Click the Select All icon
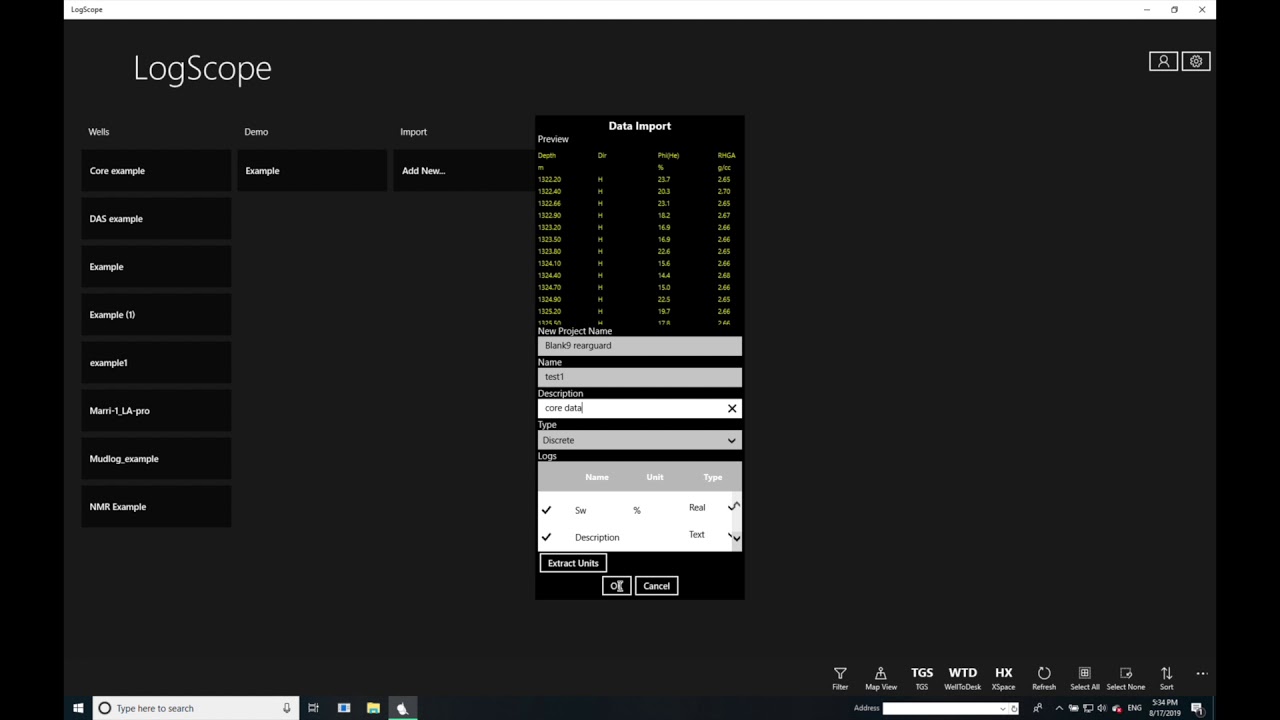 pyautogui.click(x=1085, y=678)
